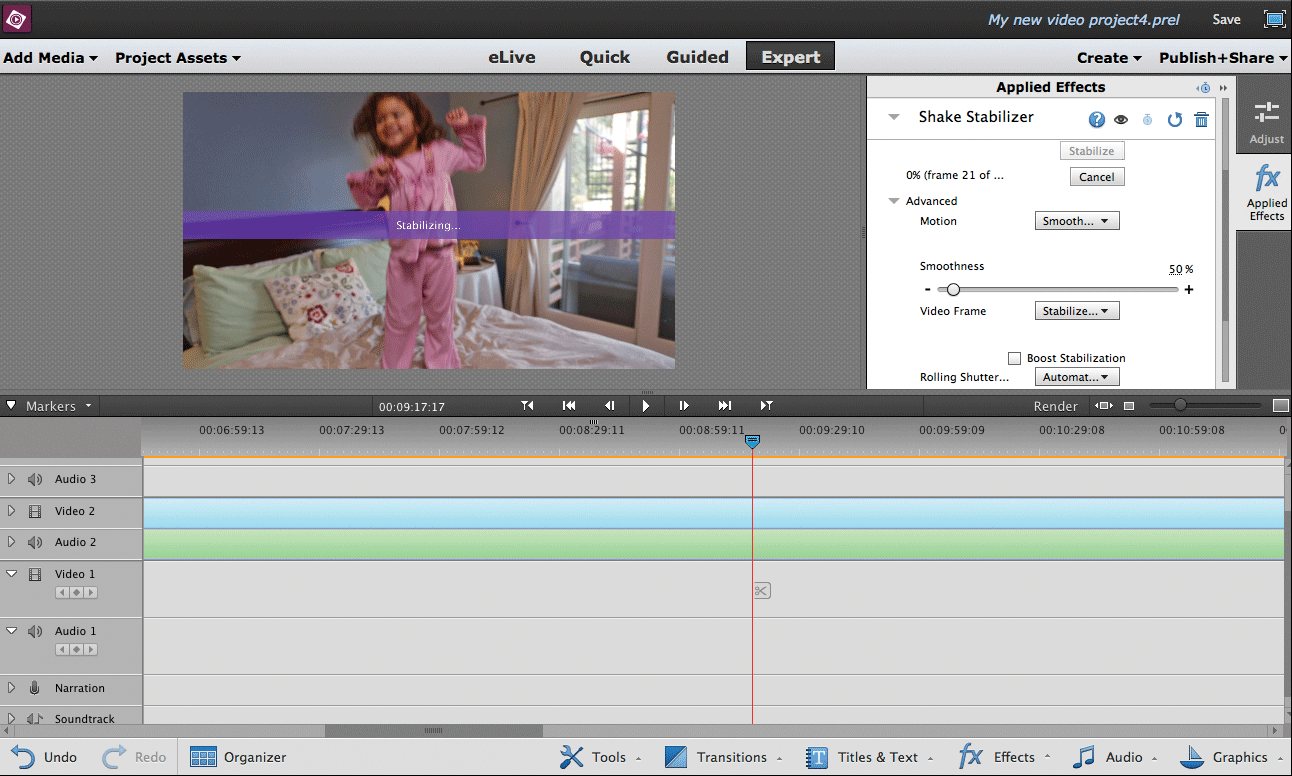
Task: Mute the Audio 3 track speaker
Action: click(35, 479)
